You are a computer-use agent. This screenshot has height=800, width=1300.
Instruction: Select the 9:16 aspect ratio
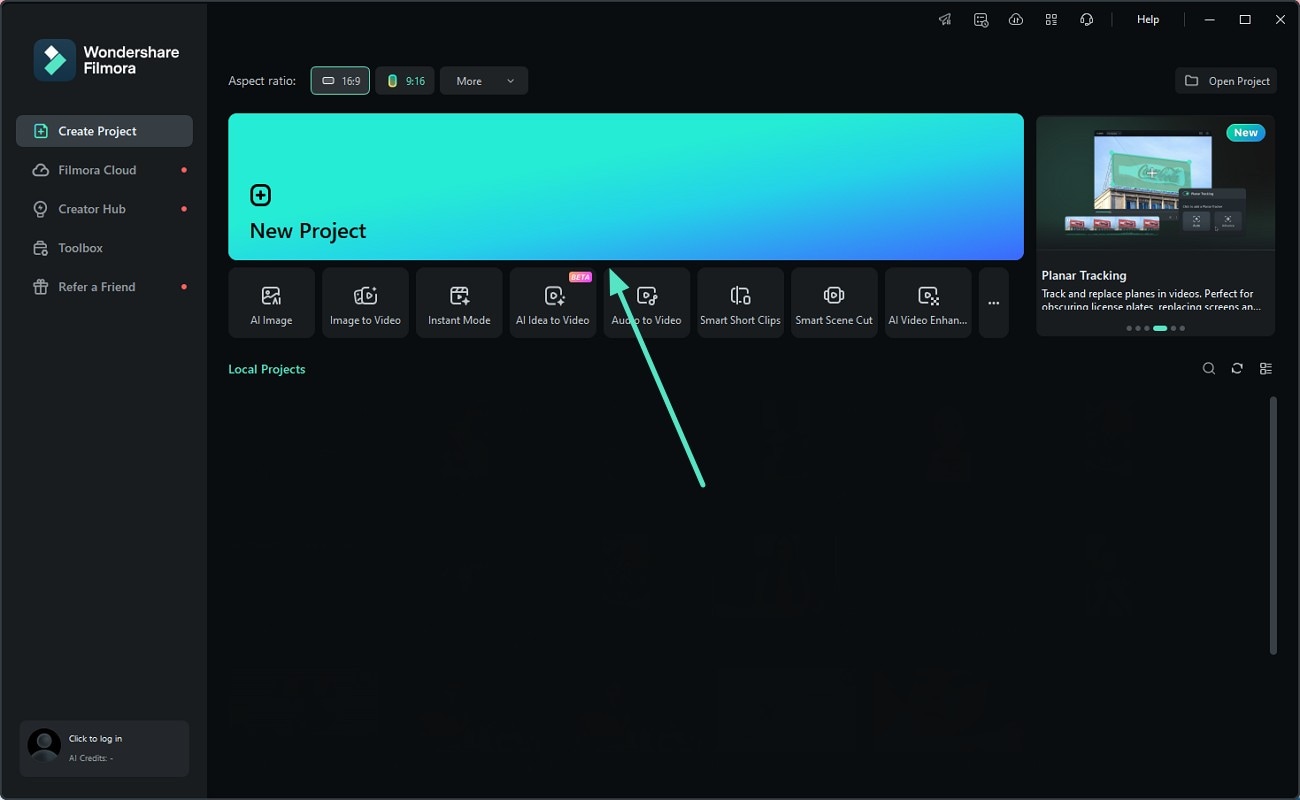[405, 81]
